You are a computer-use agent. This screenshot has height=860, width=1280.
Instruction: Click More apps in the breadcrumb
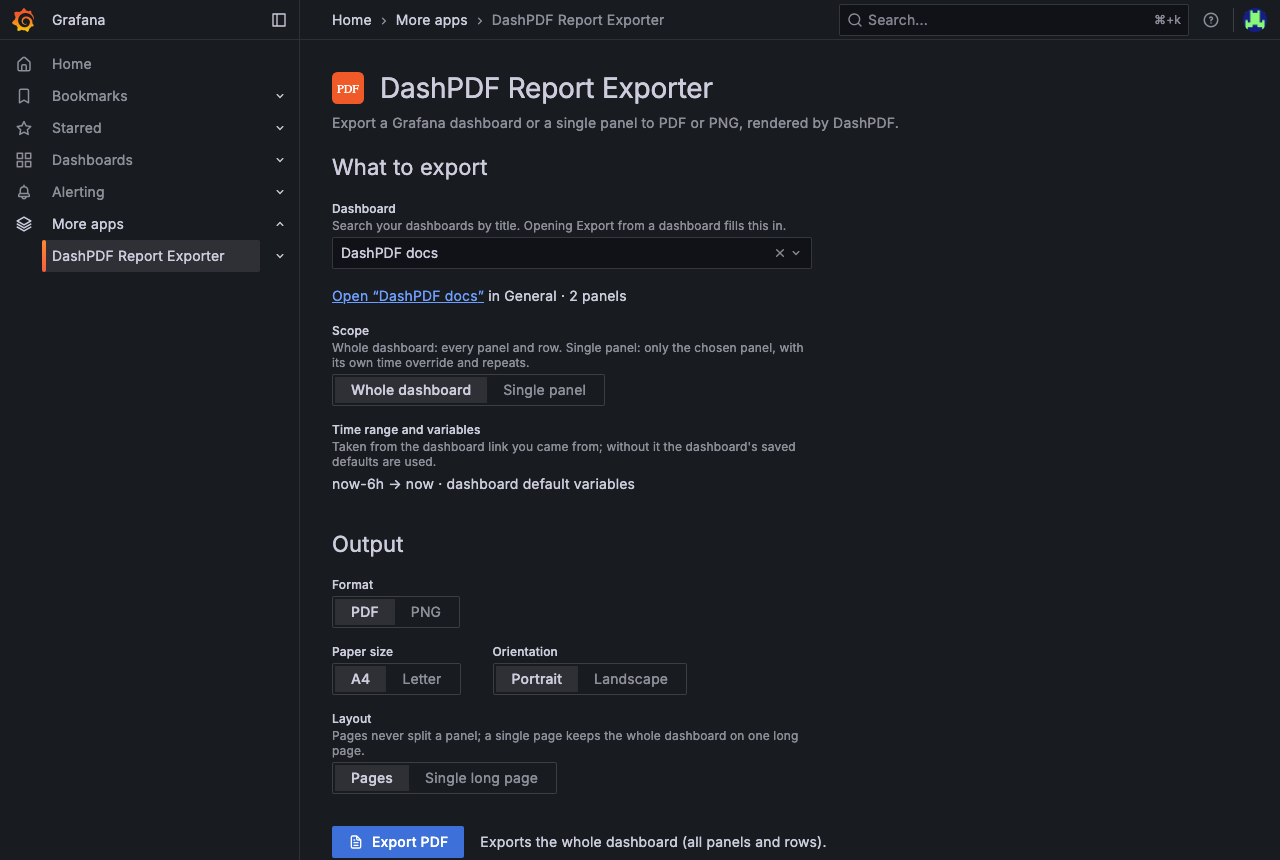click(x=432, y=20)
